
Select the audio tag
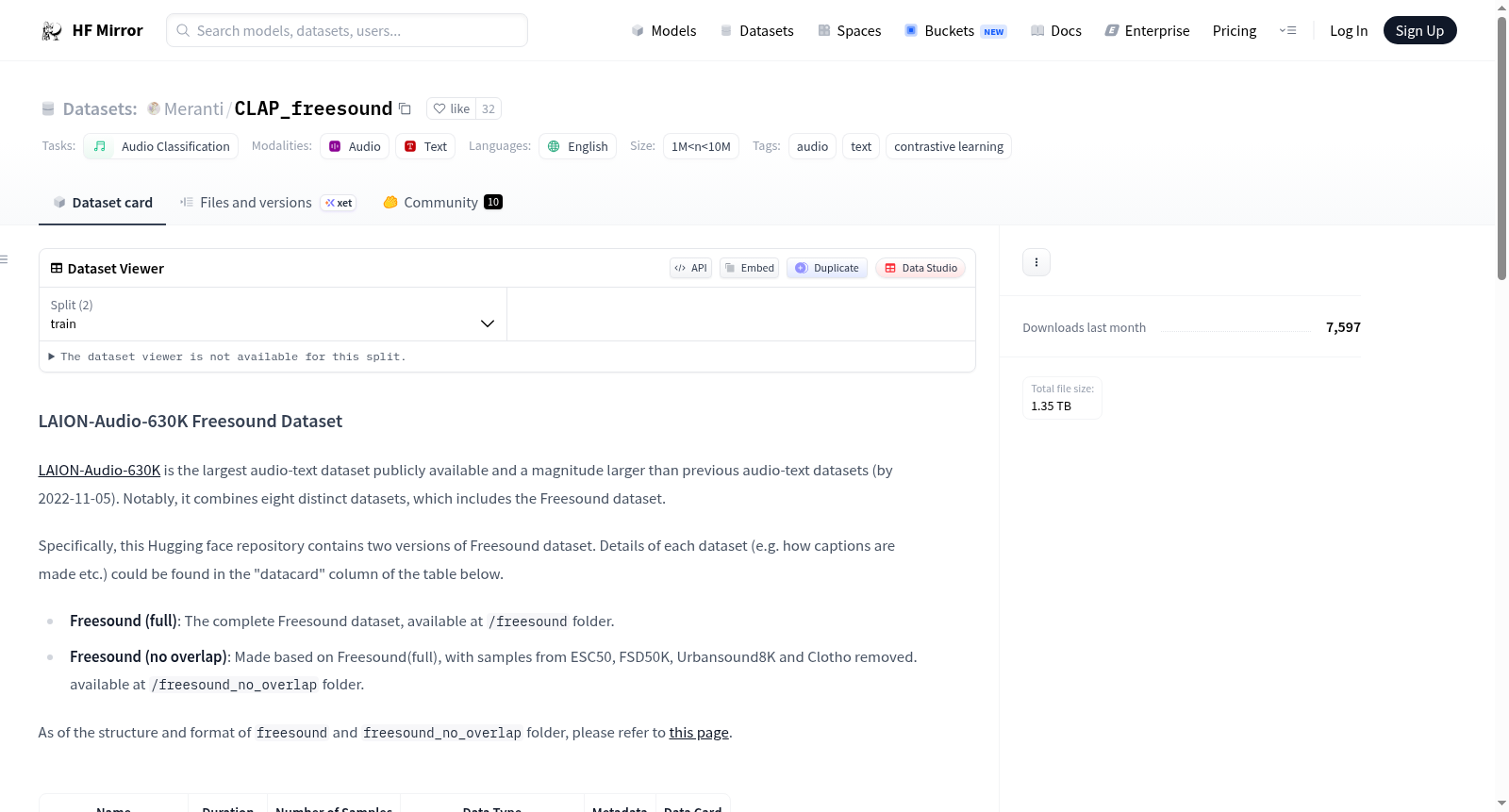[812, 146]
